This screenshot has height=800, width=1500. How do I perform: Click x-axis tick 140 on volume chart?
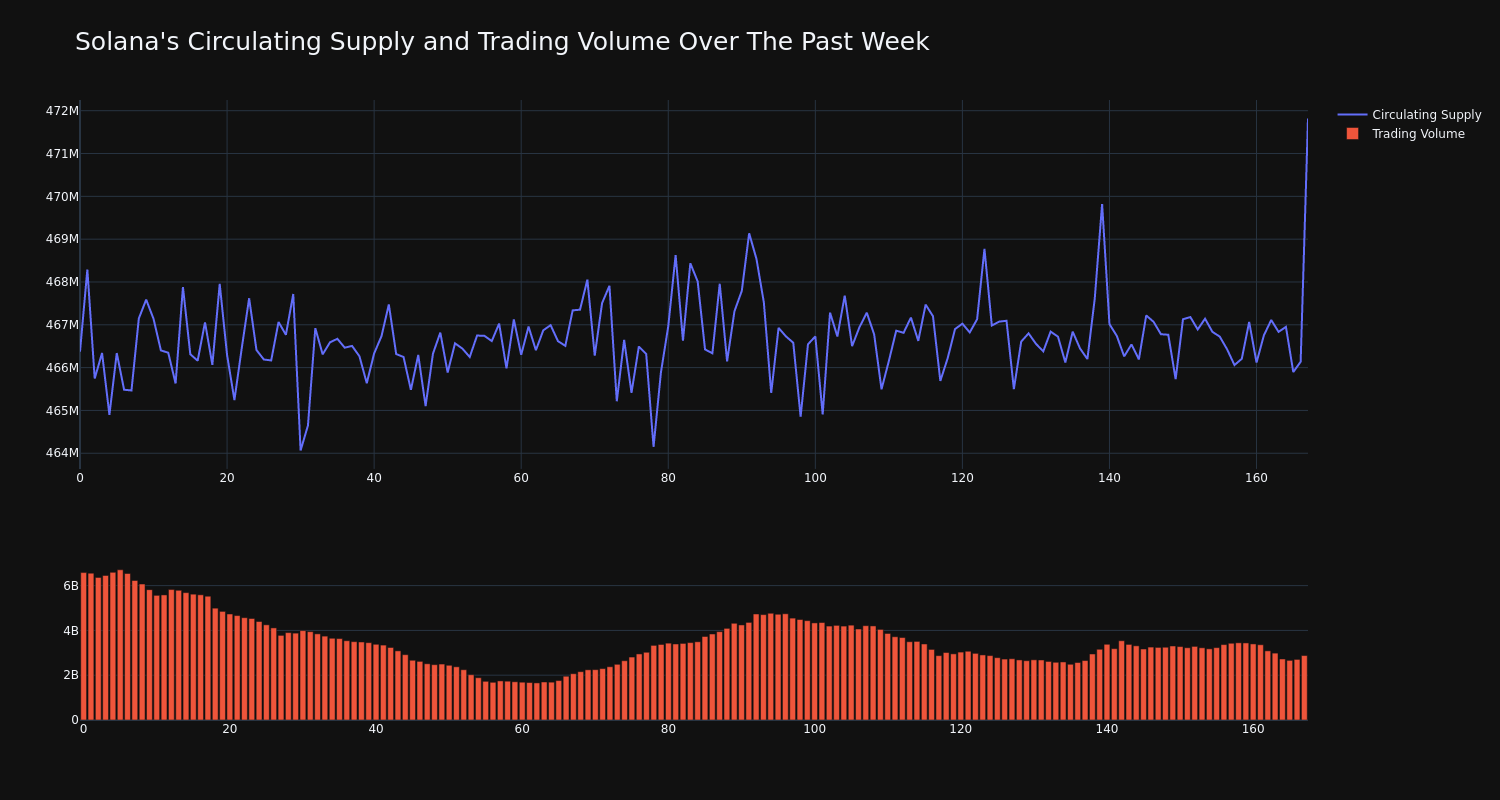(x=1107, y=729)
